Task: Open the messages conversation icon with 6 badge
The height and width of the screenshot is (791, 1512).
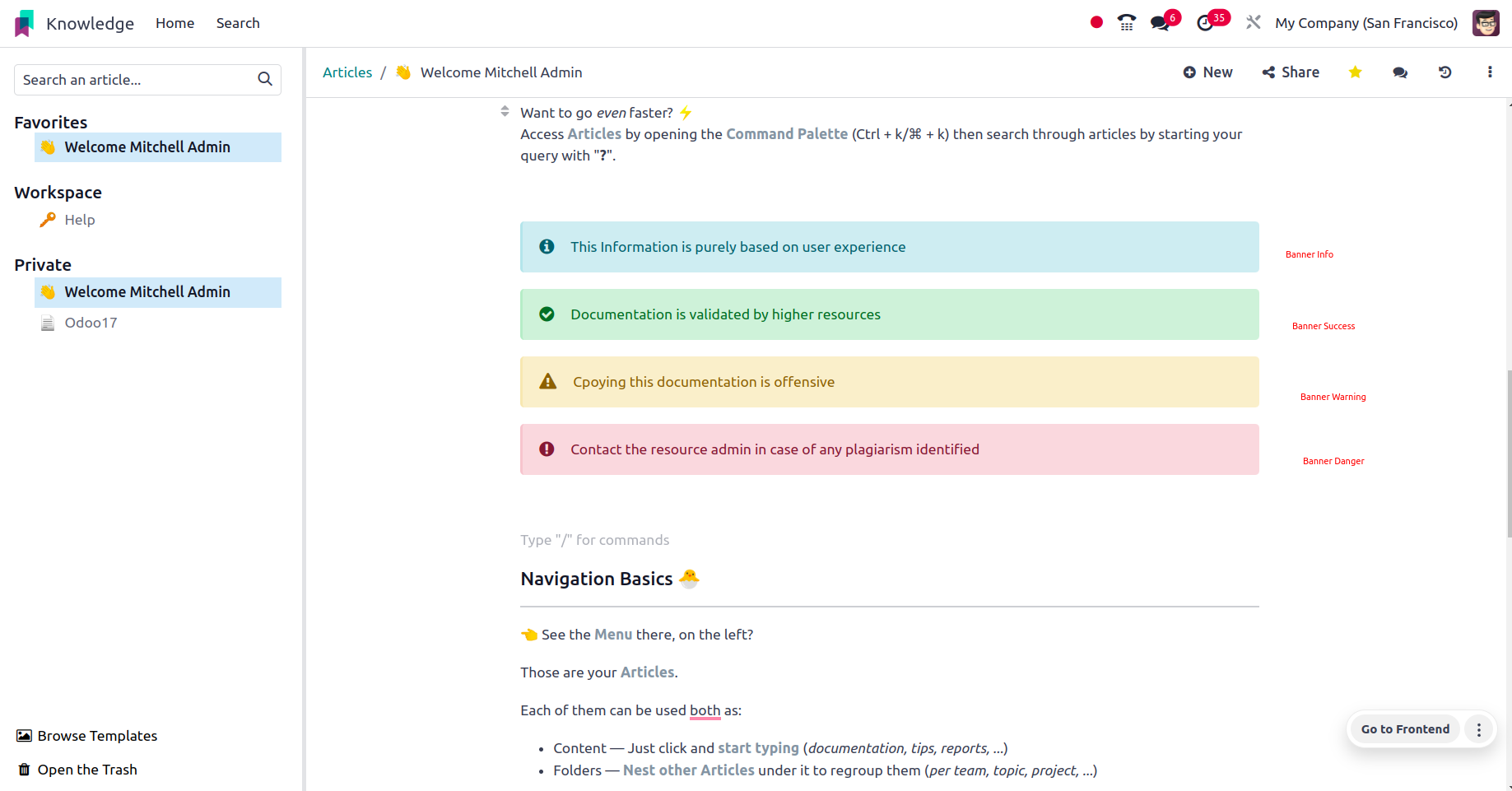Action: pyautogui.click(x=1161, y=23)
